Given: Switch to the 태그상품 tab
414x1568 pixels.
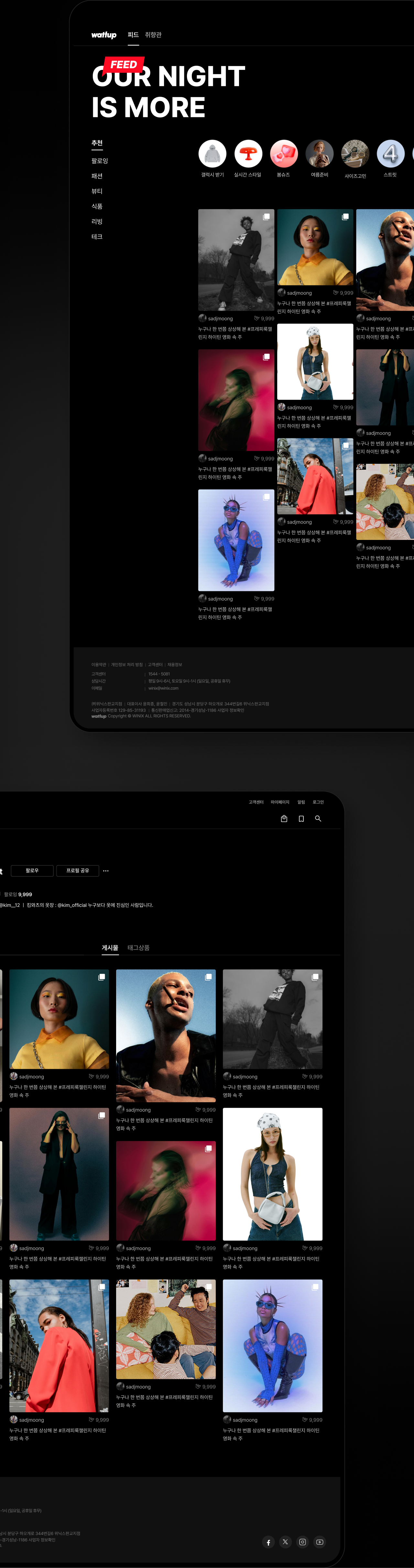Looking at the screenshot, I should [x=138, y=948].
